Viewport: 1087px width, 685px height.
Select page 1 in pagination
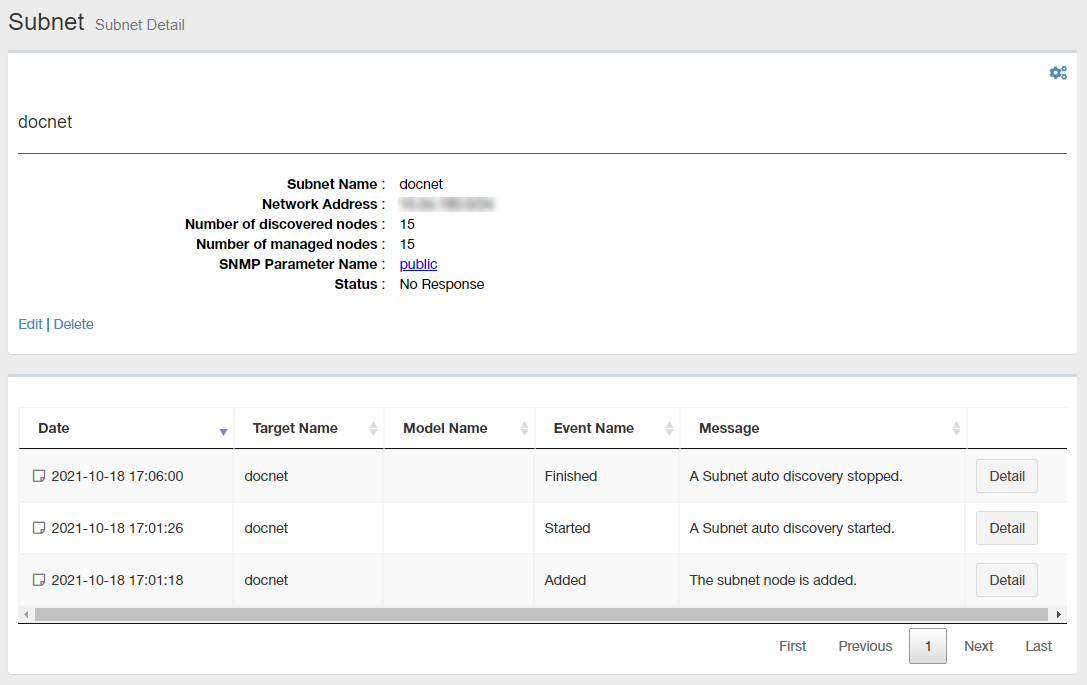coord(927,647)
